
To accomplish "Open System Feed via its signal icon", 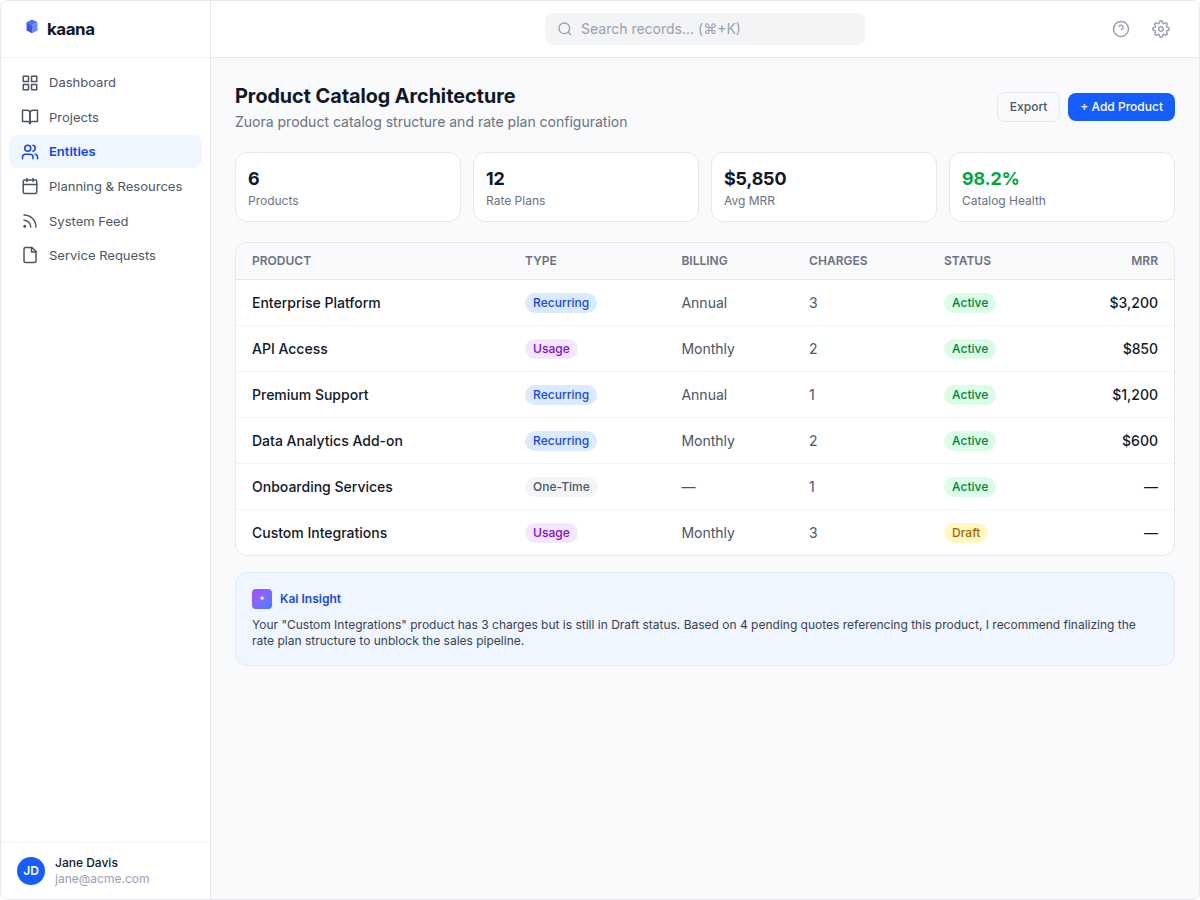I will pos(31,221).
